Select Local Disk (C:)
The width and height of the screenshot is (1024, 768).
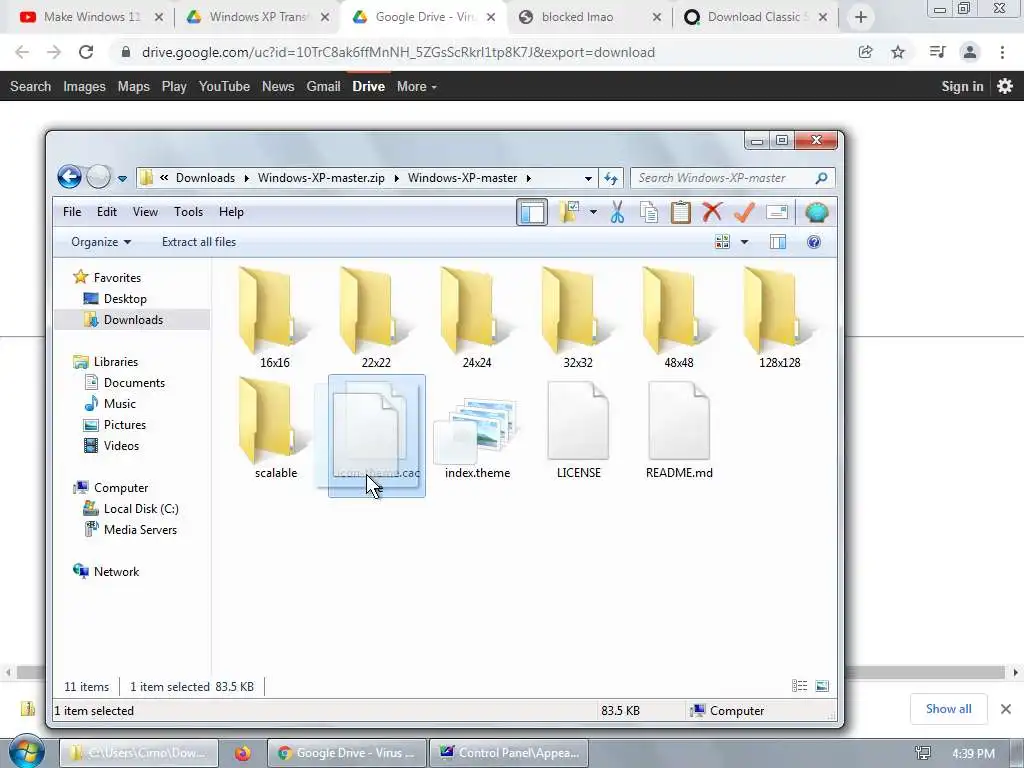[140, 509]
